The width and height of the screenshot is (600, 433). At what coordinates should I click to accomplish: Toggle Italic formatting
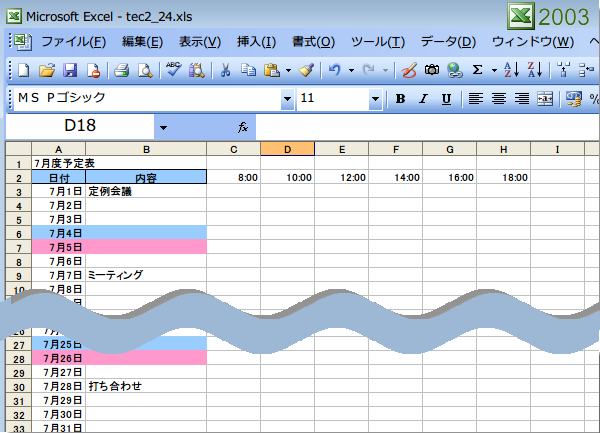click(x=423, y=99)
